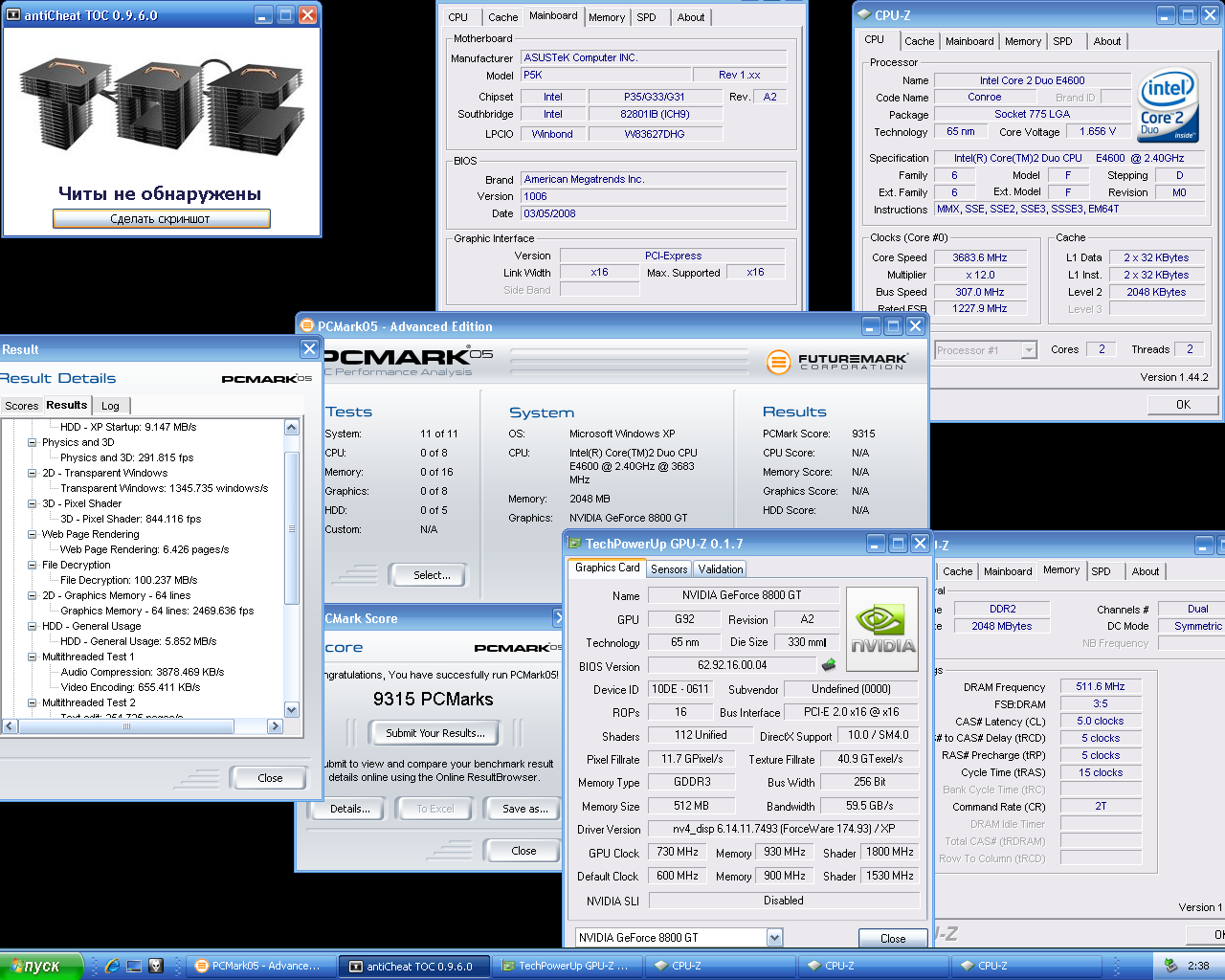Image resolution: width=1225 pixels, height=980 pixels.
Task: Click the CPU-Z Core Speed value 3683.6 MHz
Action: coord(980,257)
